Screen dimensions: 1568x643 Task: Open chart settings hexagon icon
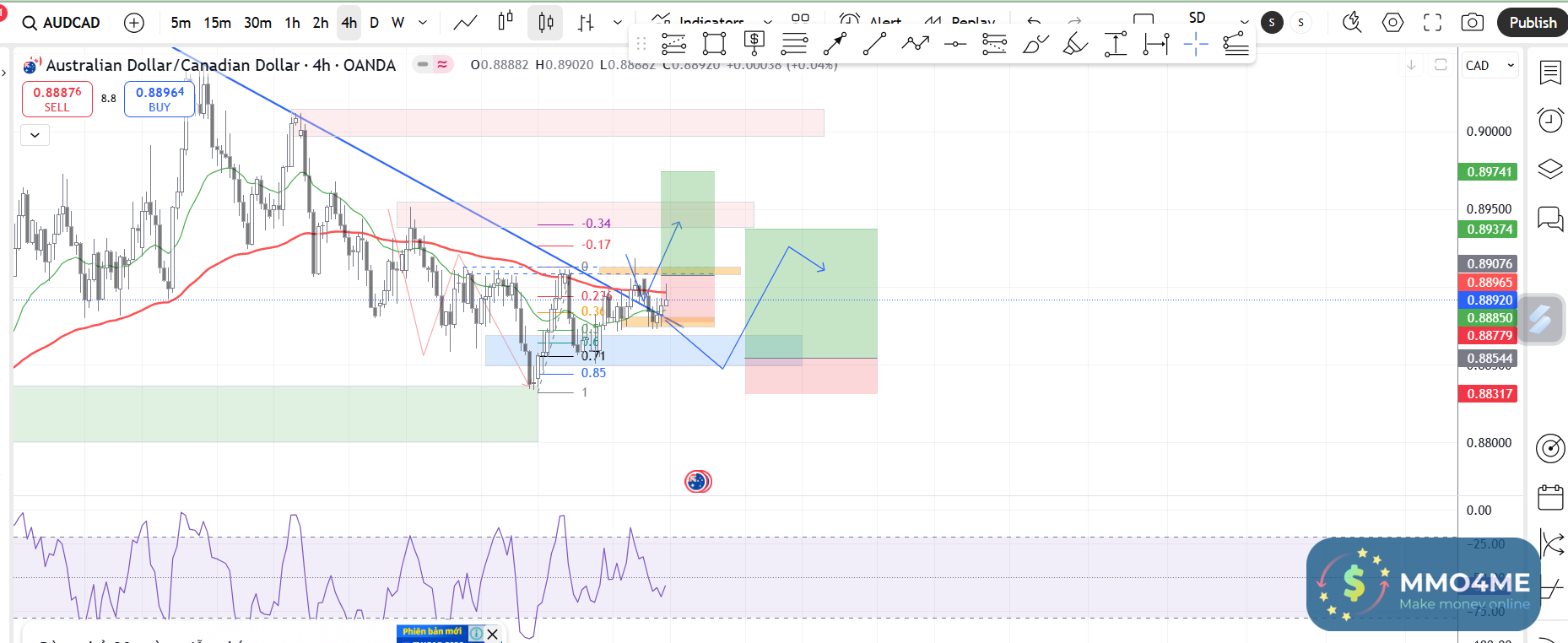click(x=1392, y=23)
